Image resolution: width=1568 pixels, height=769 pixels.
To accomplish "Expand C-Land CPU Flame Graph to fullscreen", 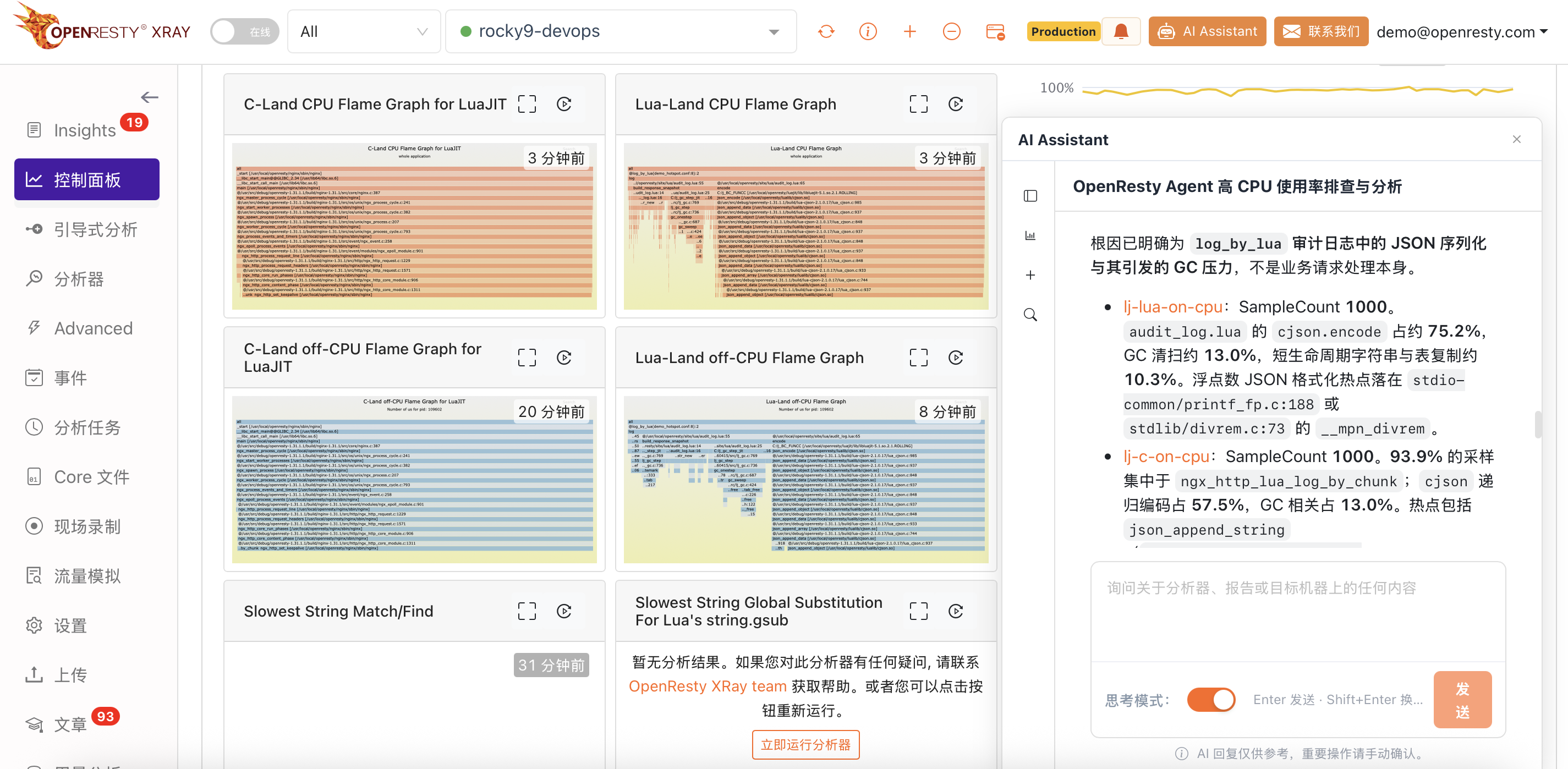I will coord(527,104).
